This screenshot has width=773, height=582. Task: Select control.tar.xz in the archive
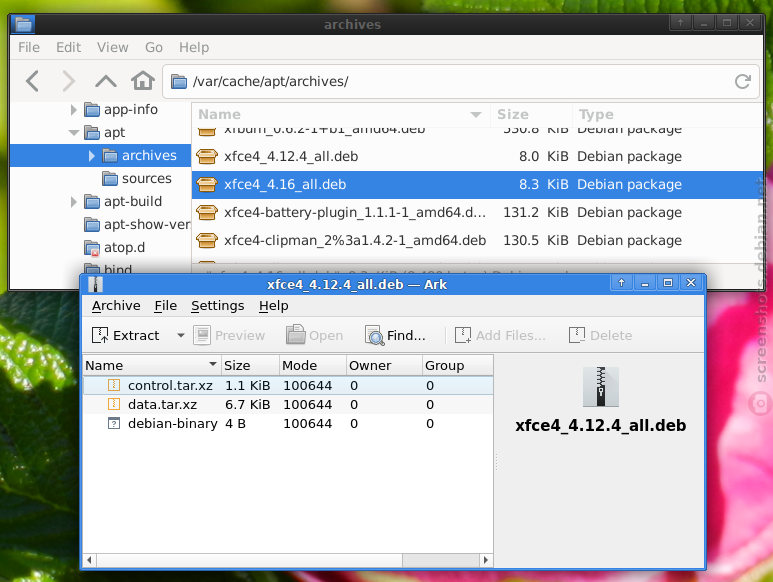[x=288, y=385]
